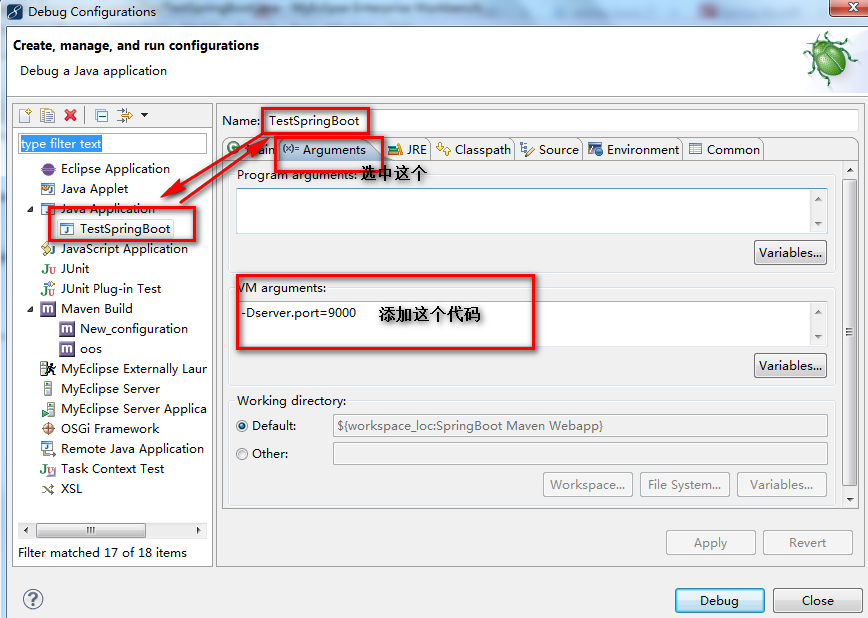Click the Workspace... button
868x618 pixels.
(587, 485)
